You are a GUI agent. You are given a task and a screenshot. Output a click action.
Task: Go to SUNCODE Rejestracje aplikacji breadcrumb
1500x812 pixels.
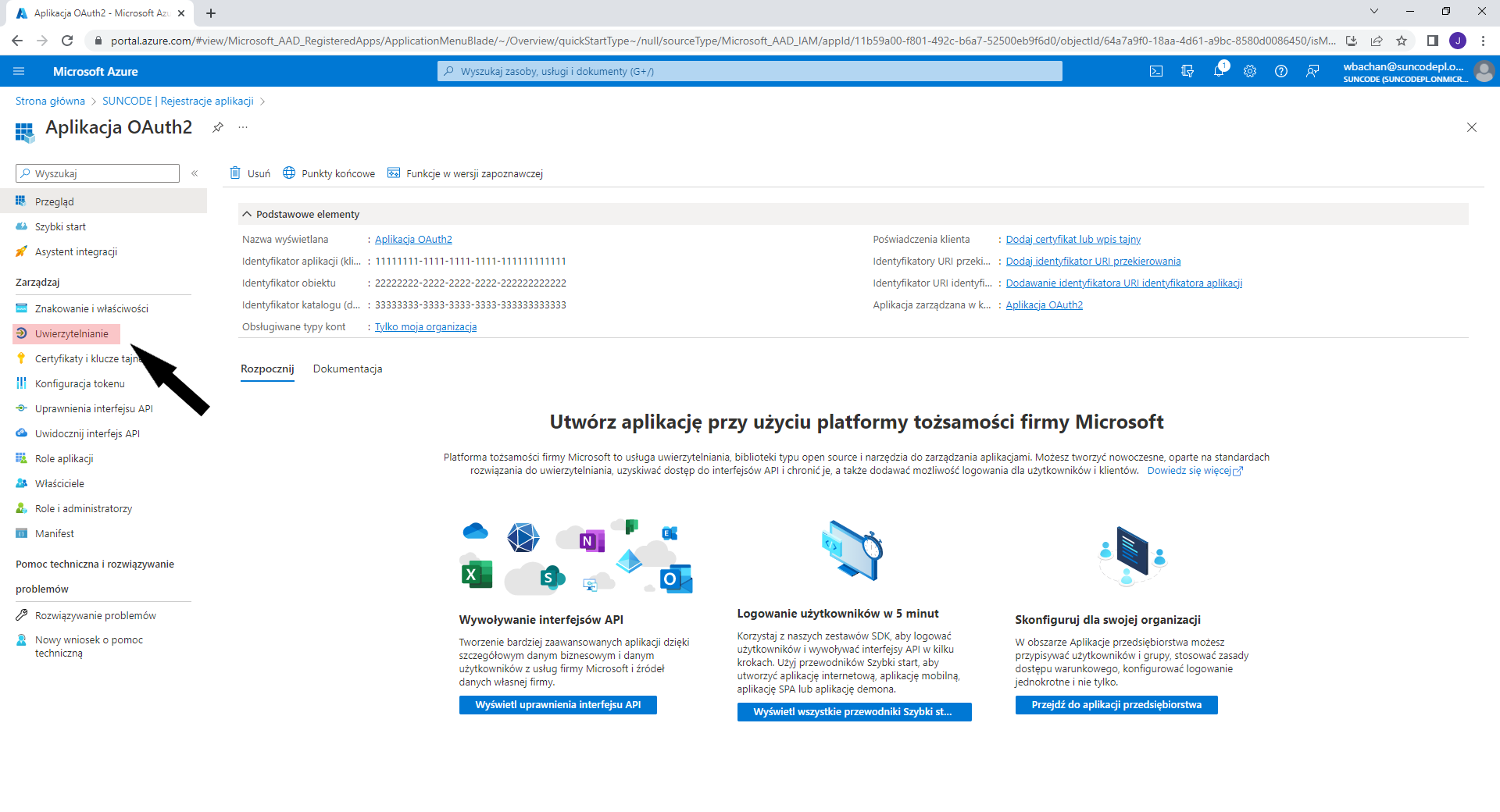pos(178,101)
